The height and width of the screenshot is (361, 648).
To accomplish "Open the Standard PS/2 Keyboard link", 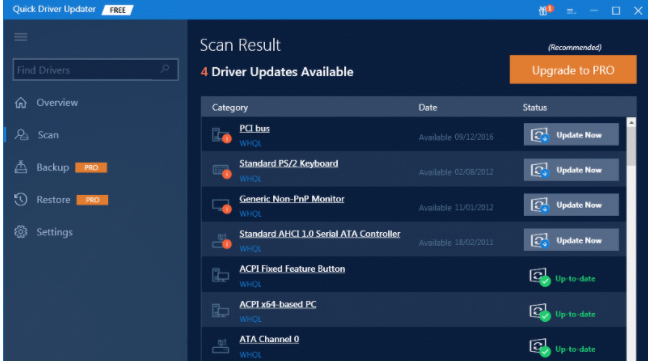I will point(288,164).
